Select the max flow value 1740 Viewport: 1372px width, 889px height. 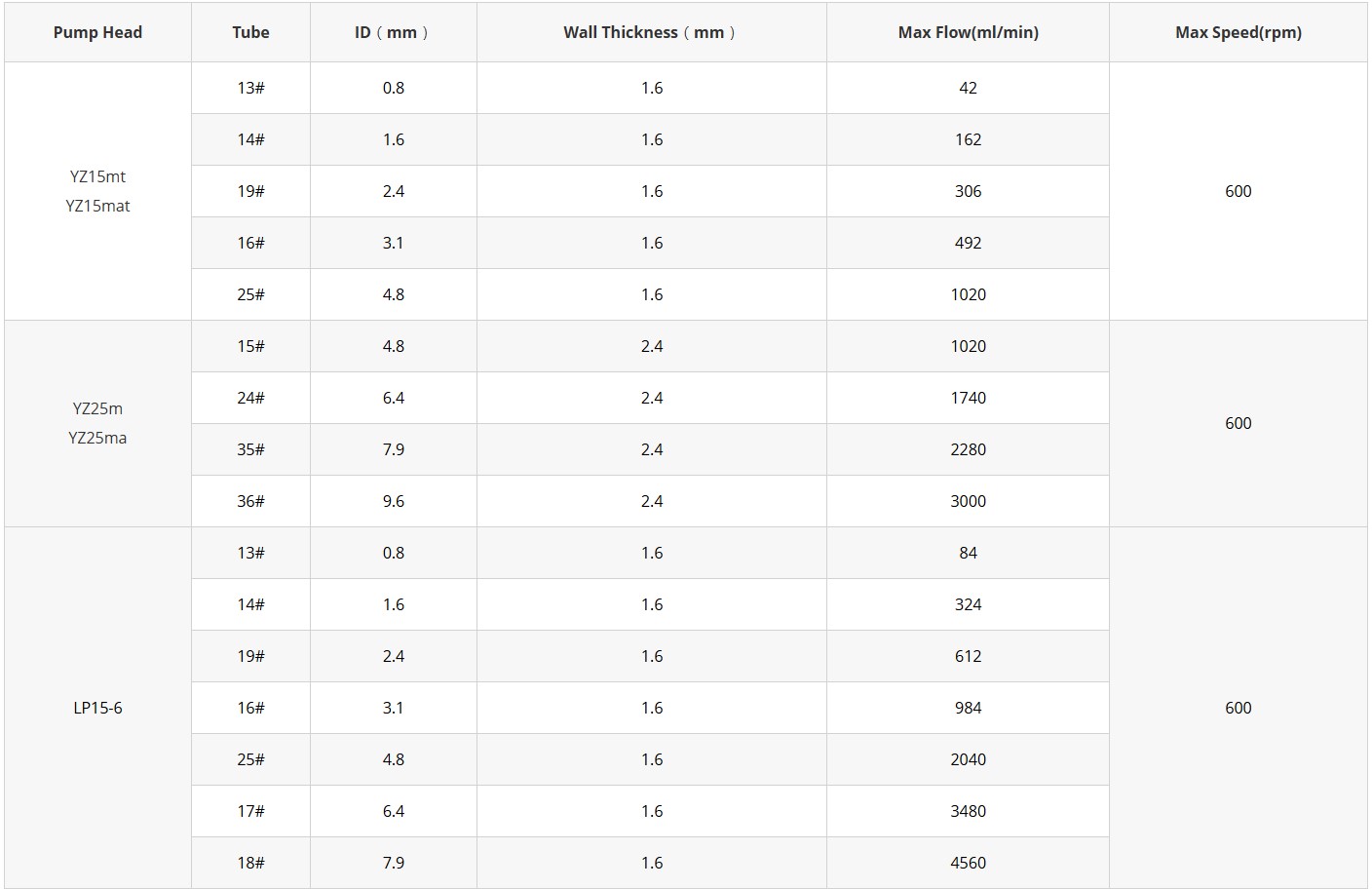pos(968,398)
